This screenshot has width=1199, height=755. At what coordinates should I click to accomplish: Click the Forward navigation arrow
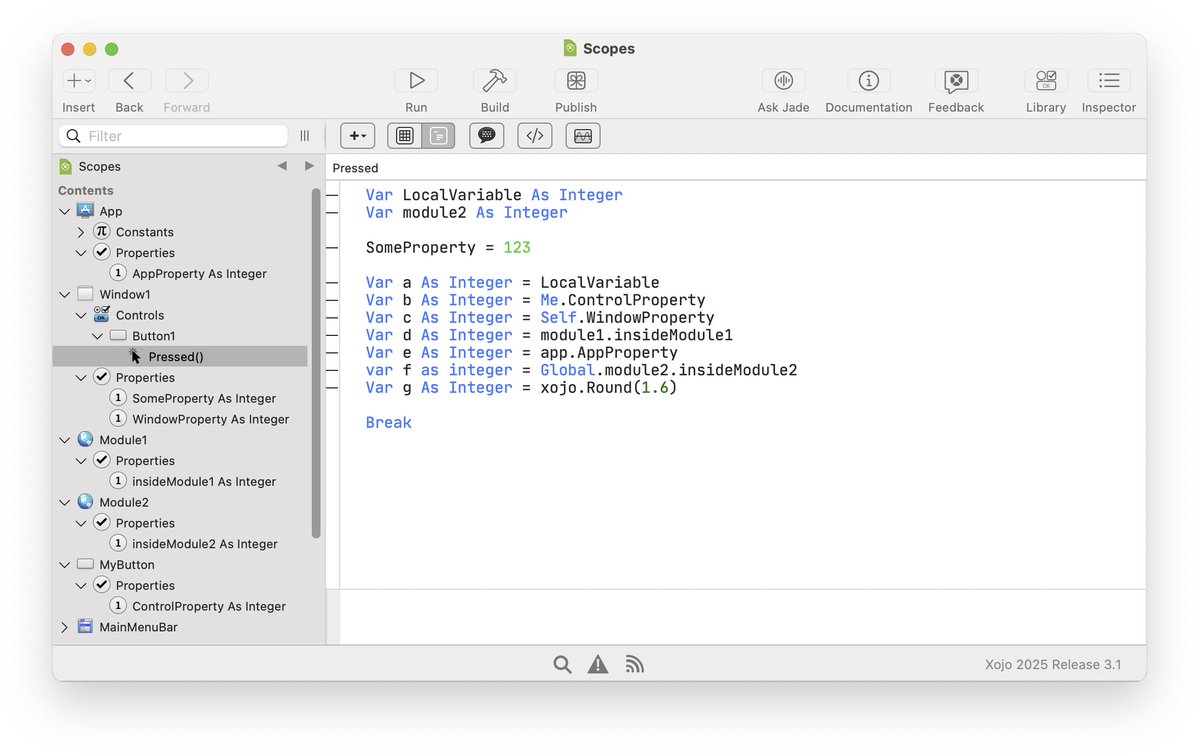tap(187, 80)
